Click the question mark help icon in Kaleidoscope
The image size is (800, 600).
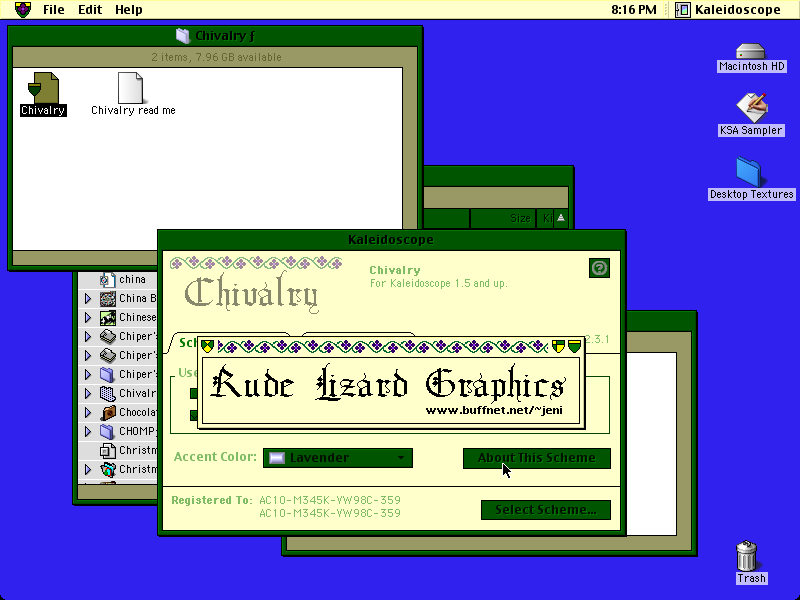click(x=599, y=268)
